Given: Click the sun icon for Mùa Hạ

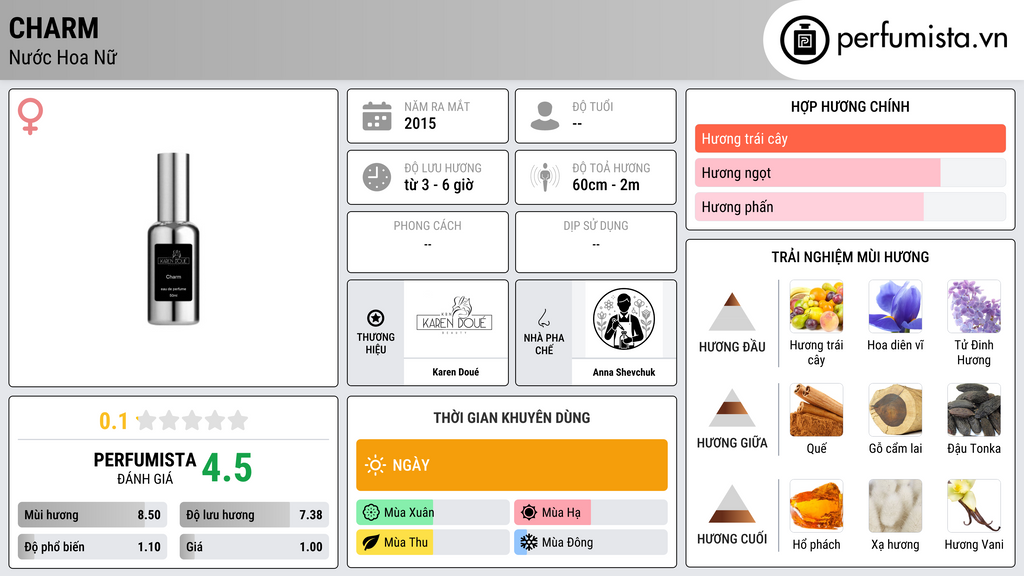Looking at the screenshot, I should (529, 513).
